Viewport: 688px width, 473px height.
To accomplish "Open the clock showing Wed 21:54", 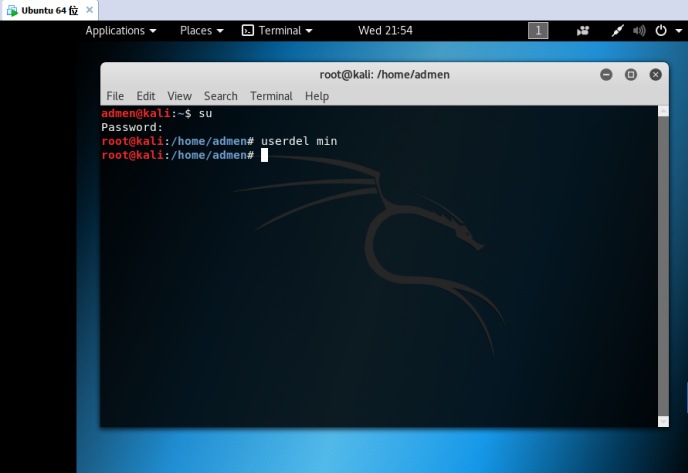I will 385,31.
